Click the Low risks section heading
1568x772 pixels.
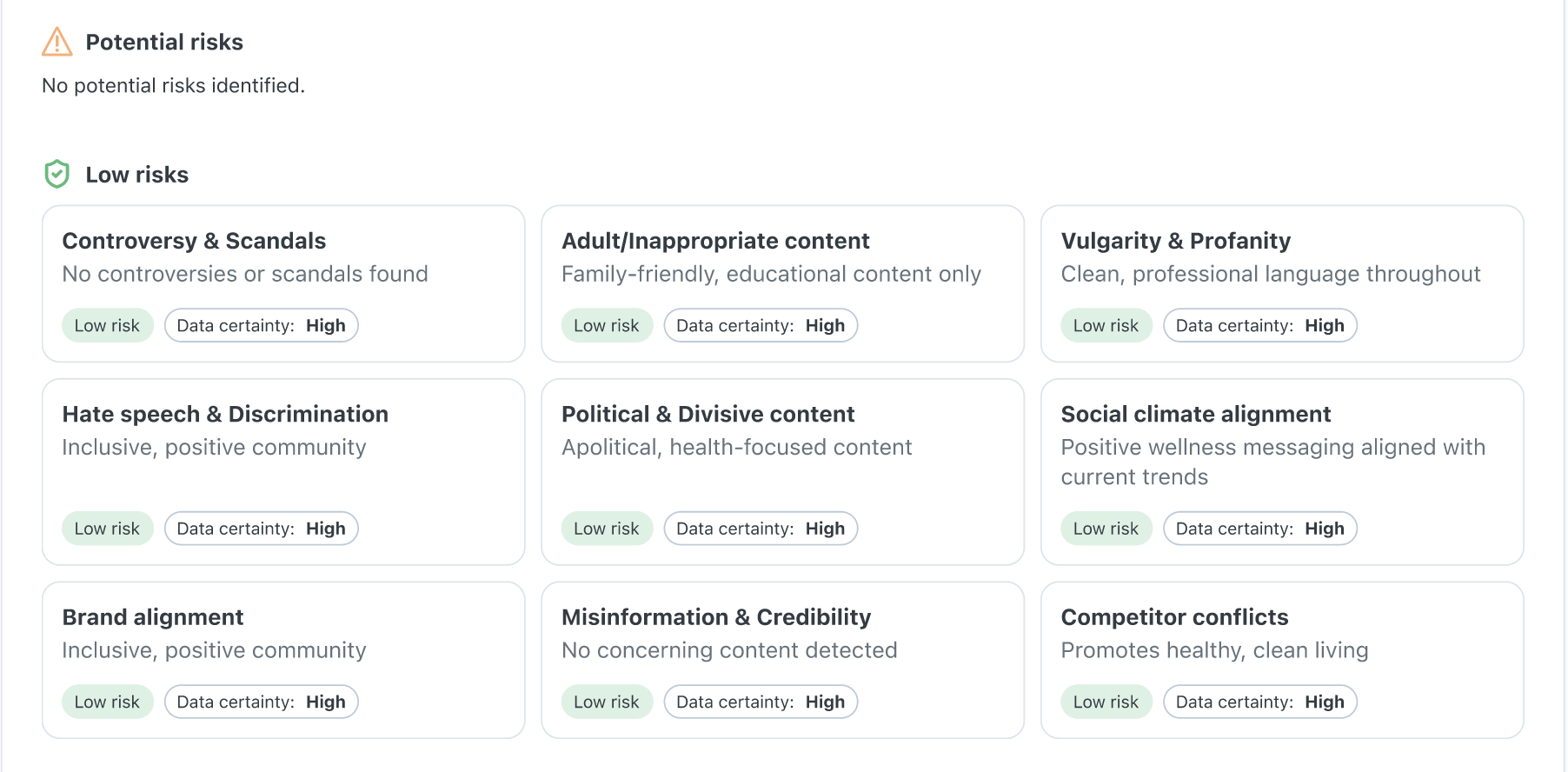(136, 175)
